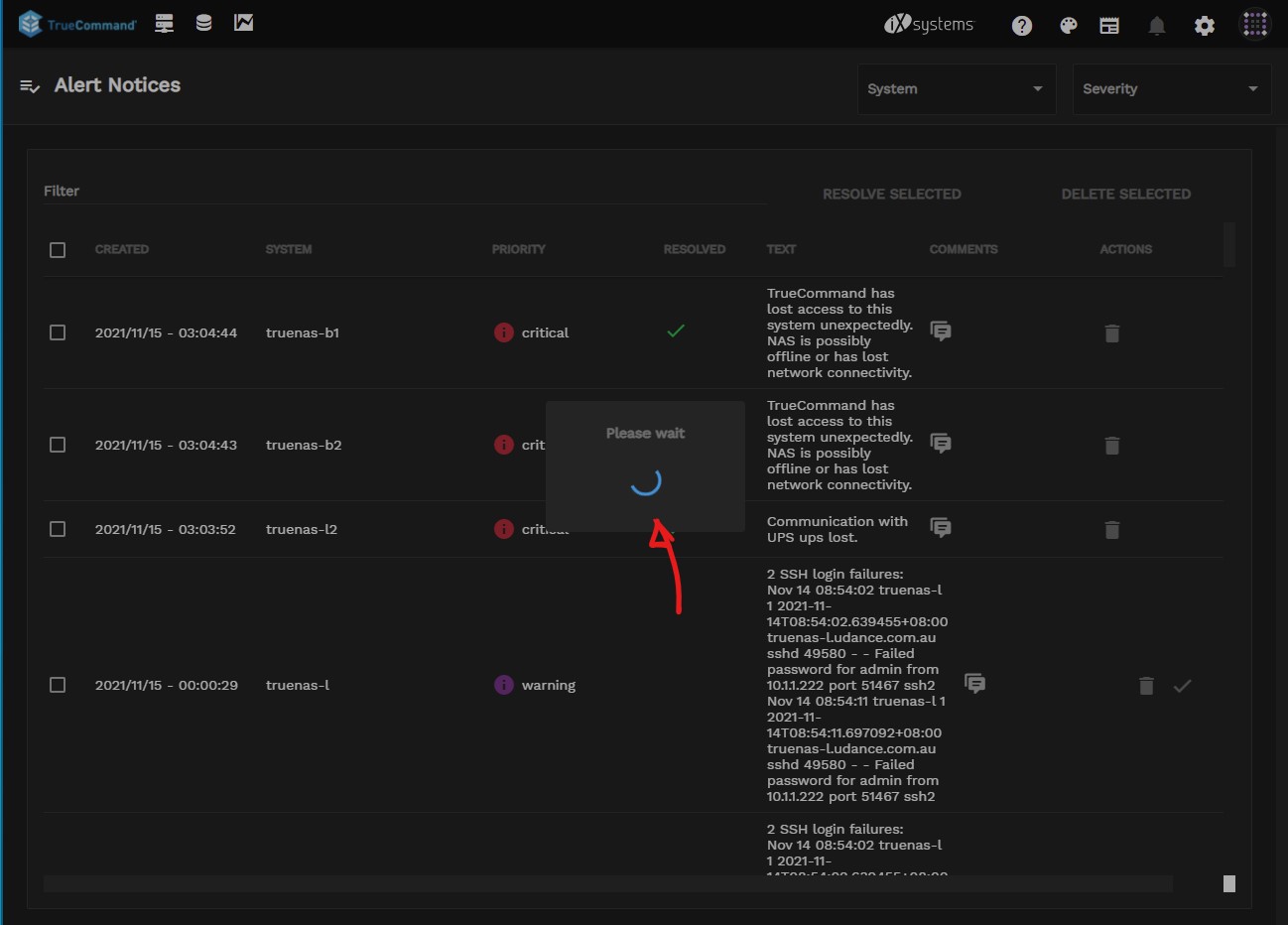Screen dimensions: 1288x925
Task: Open the Severity filter dropdown
Action: (1172, 89)
